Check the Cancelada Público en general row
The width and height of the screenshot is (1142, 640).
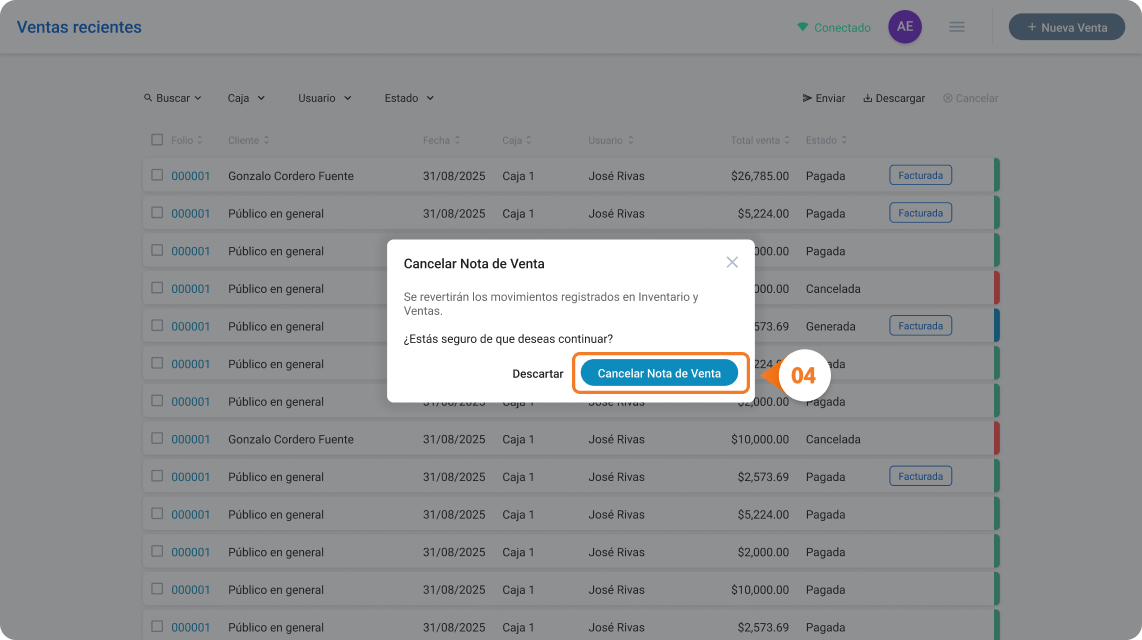157,288
